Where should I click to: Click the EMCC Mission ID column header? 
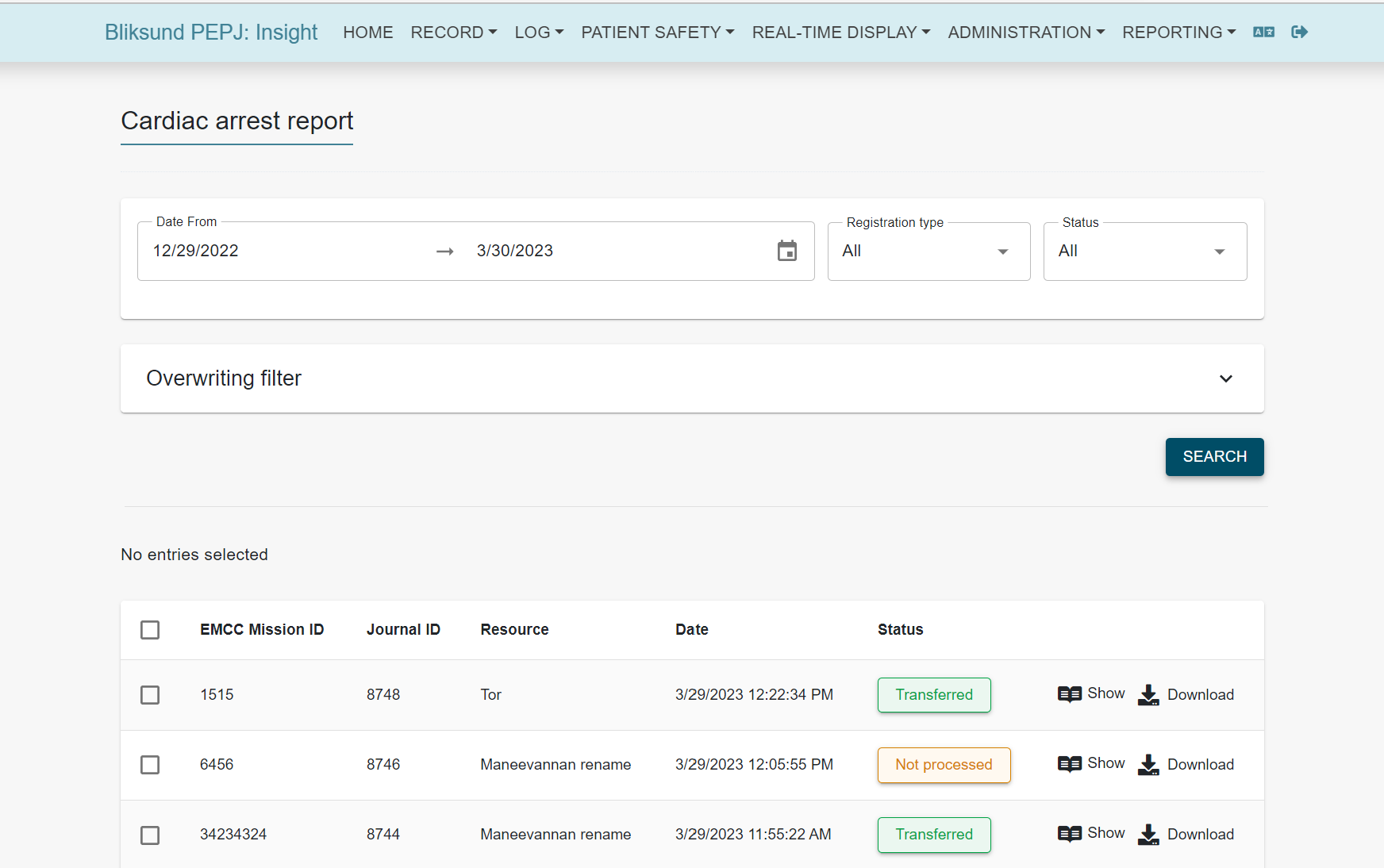262,630
